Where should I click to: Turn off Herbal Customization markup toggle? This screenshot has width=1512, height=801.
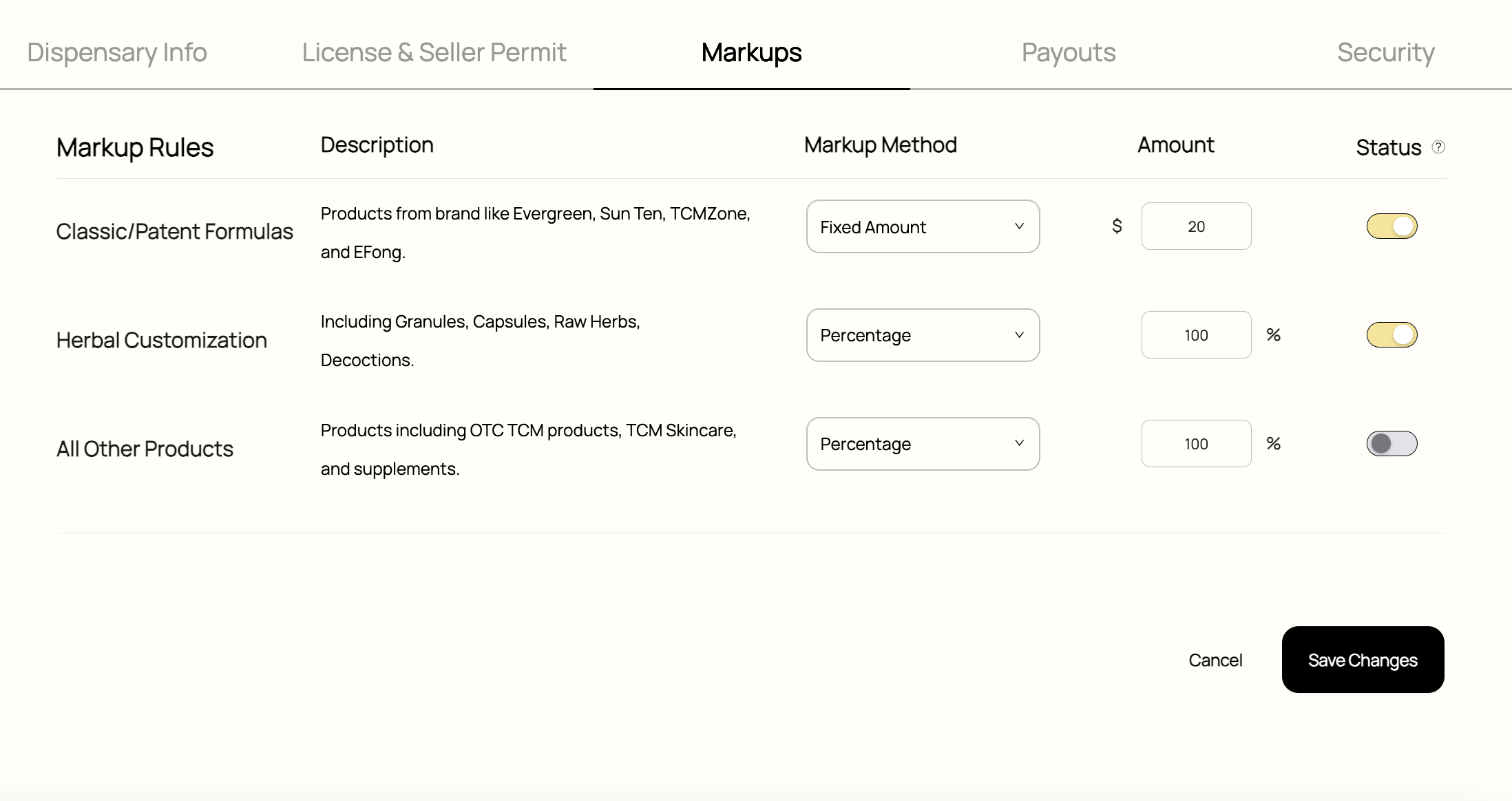pyautogui.click(x=1392, y=335)
